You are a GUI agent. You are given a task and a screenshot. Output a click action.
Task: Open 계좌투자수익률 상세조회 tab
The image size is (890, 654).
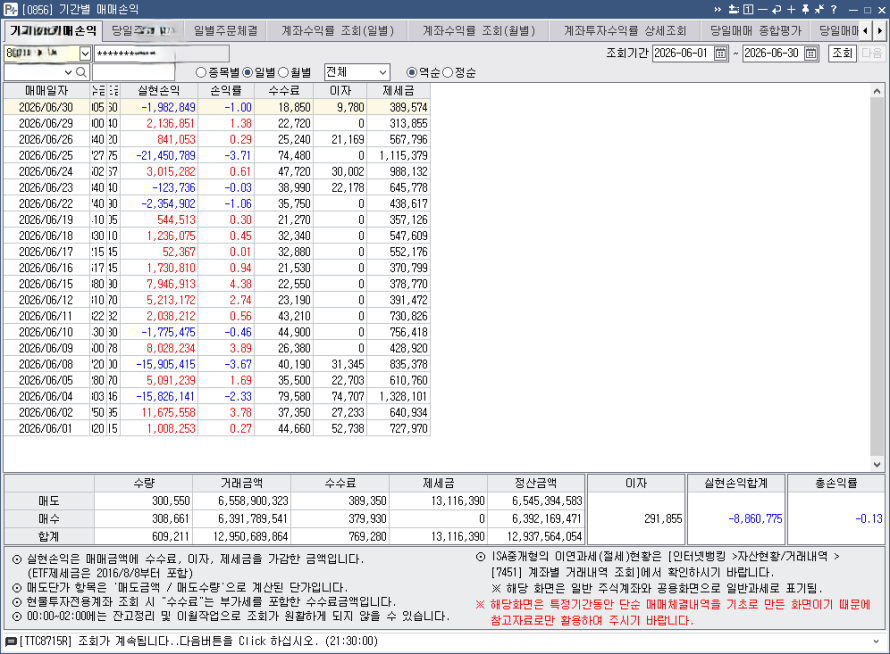tap(625, 31)
